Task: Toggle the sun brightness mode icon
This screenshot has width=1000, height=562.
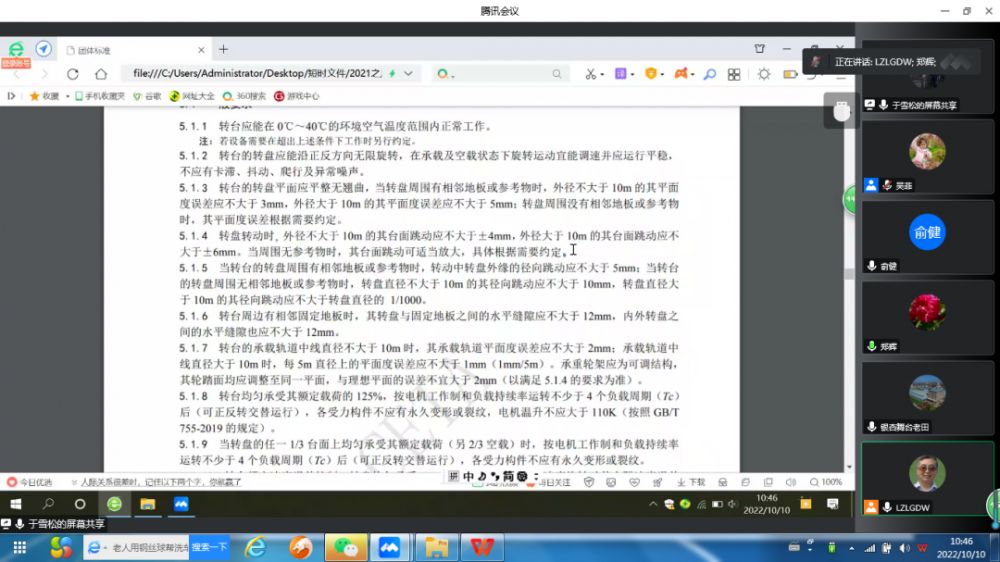Action: (x=763, y=74)
